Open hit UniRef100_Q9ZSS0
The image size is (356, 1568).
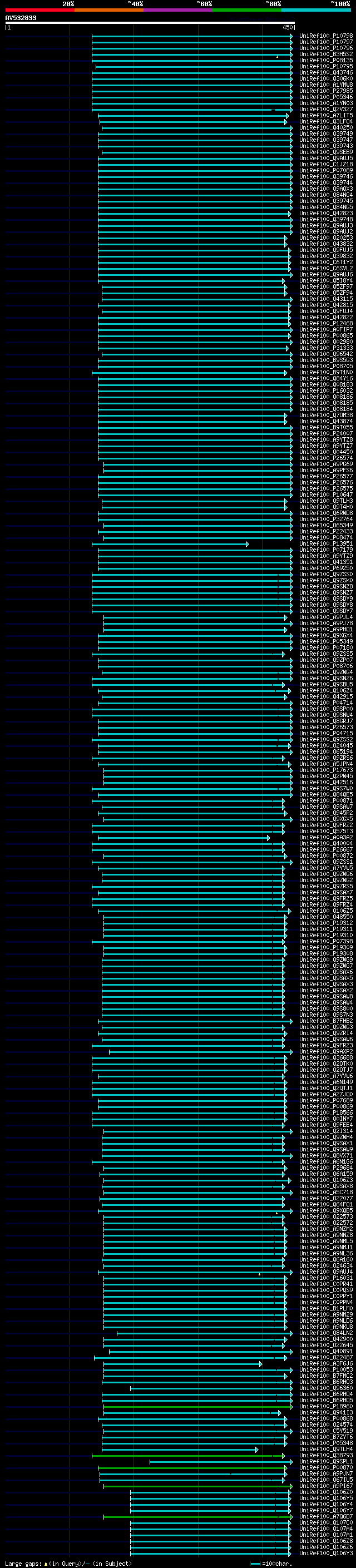pyautogui.click(x=326, y=575)
